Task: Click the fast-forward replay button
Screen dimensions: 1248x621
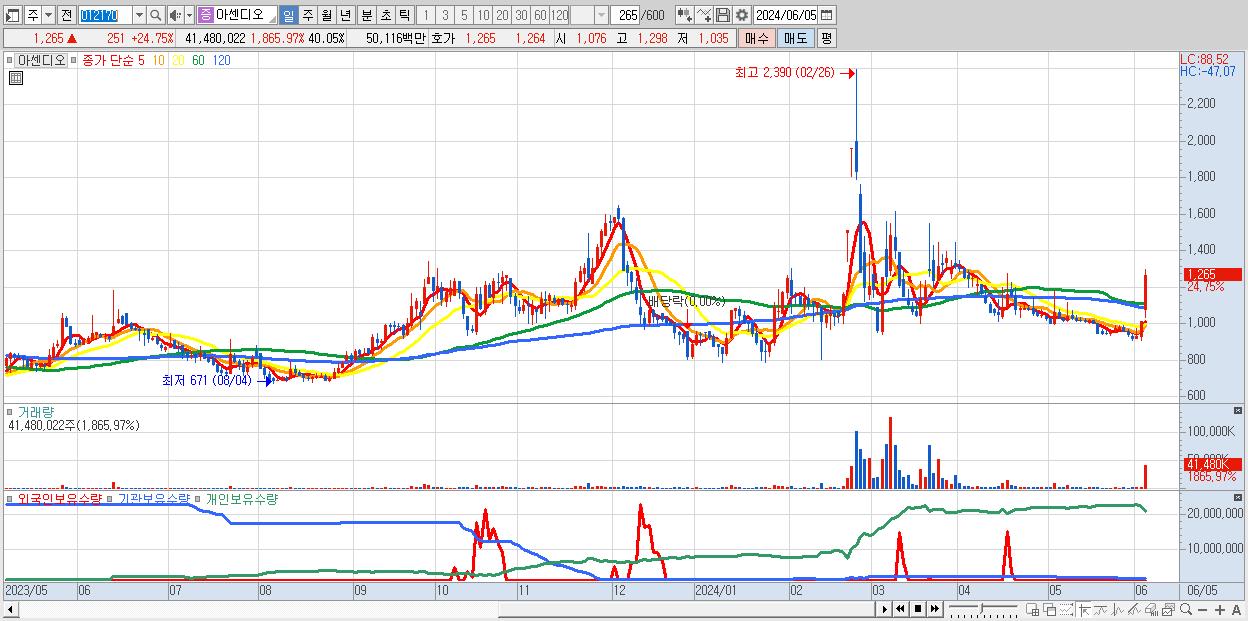Action: pyautogui.click(x=934, y=609)
